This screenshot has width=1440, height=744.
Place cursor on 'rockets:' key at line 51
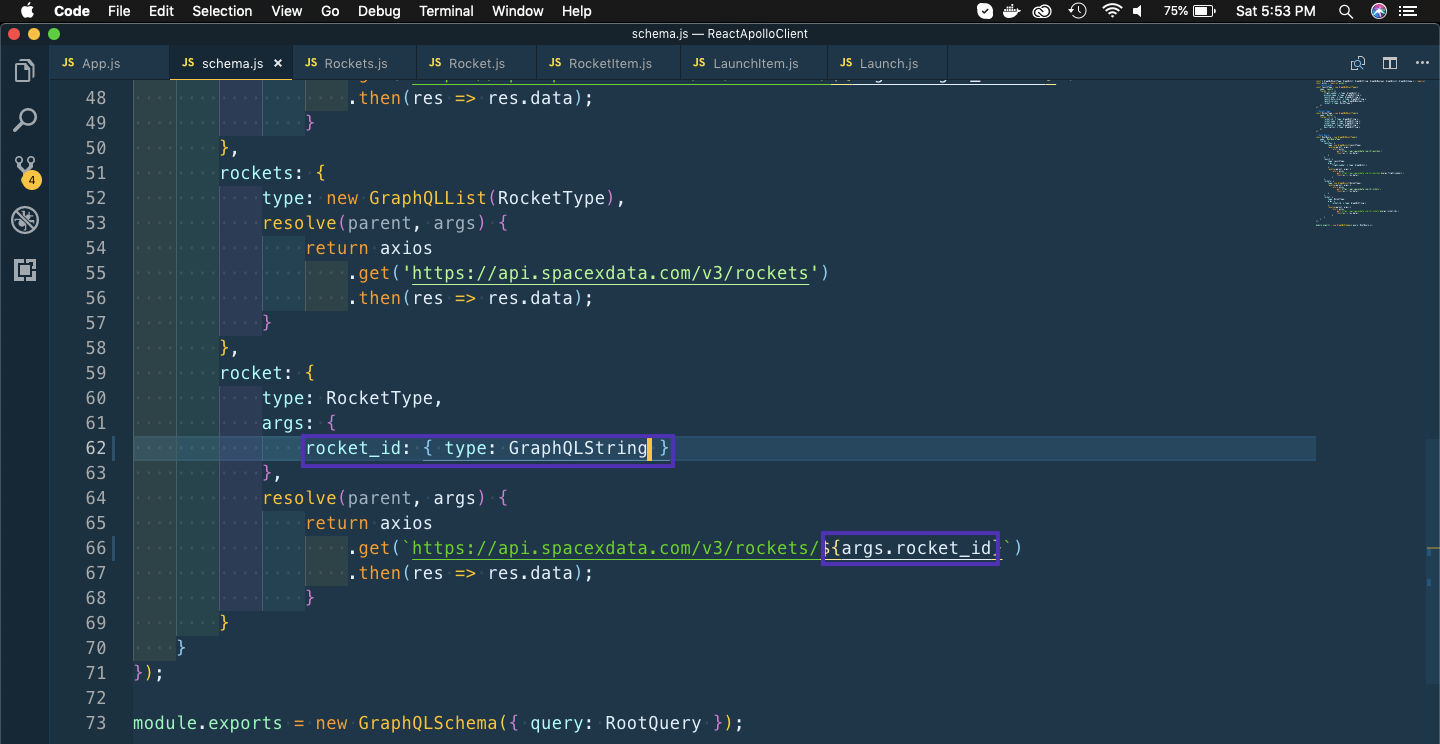262,173
